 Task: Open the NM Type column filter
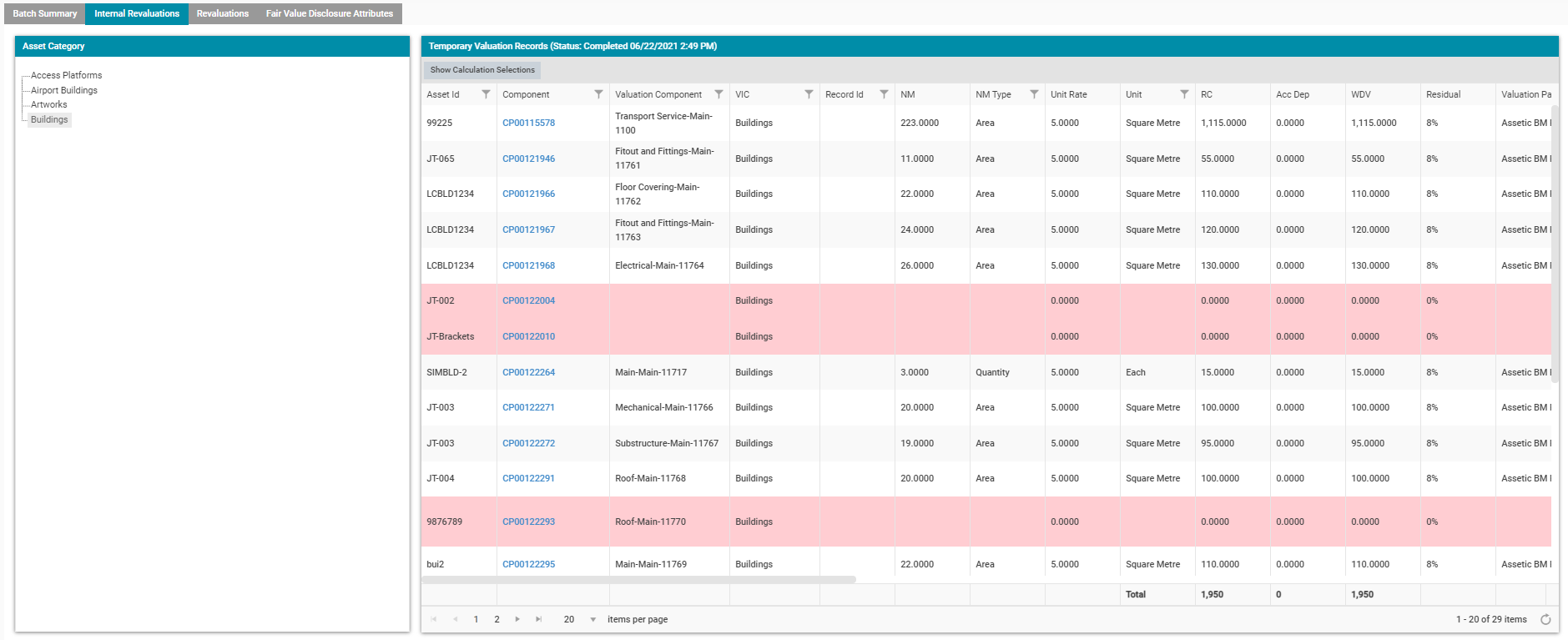click(x=1034, y=94)
